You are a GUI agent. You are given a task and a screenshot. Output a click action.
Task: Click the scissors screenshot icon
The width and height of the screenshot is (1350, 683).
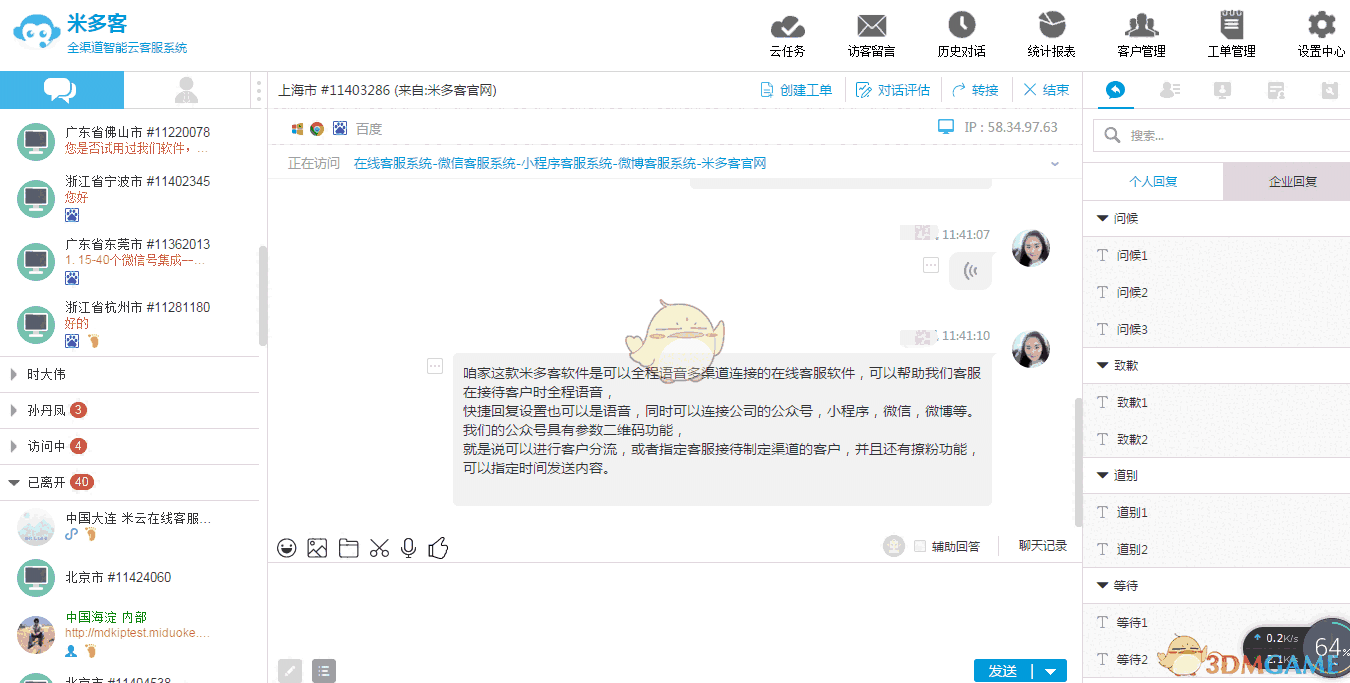379,547
